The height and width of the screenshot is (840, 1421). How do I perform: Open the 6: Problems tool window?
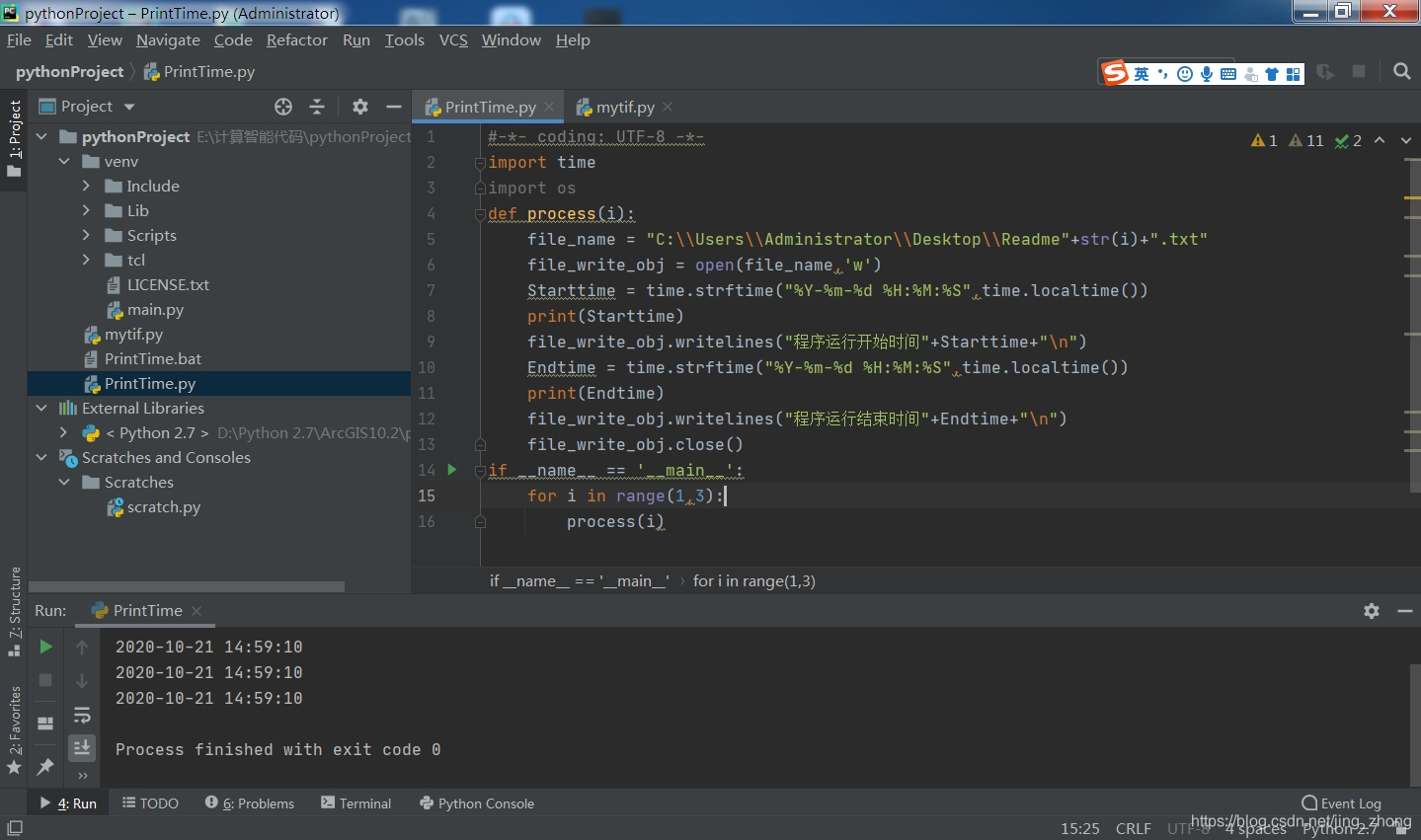tap(250, 803)
